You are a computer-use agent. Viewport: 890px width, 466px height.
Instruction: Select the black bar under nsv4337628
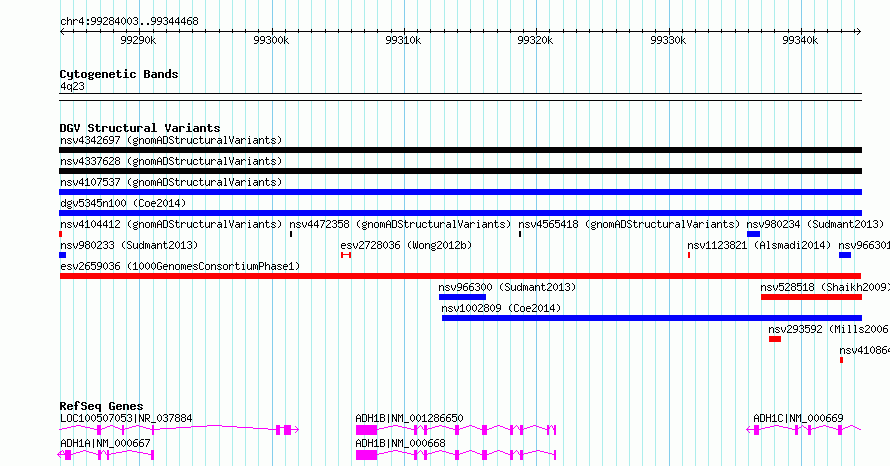(460, 171)
